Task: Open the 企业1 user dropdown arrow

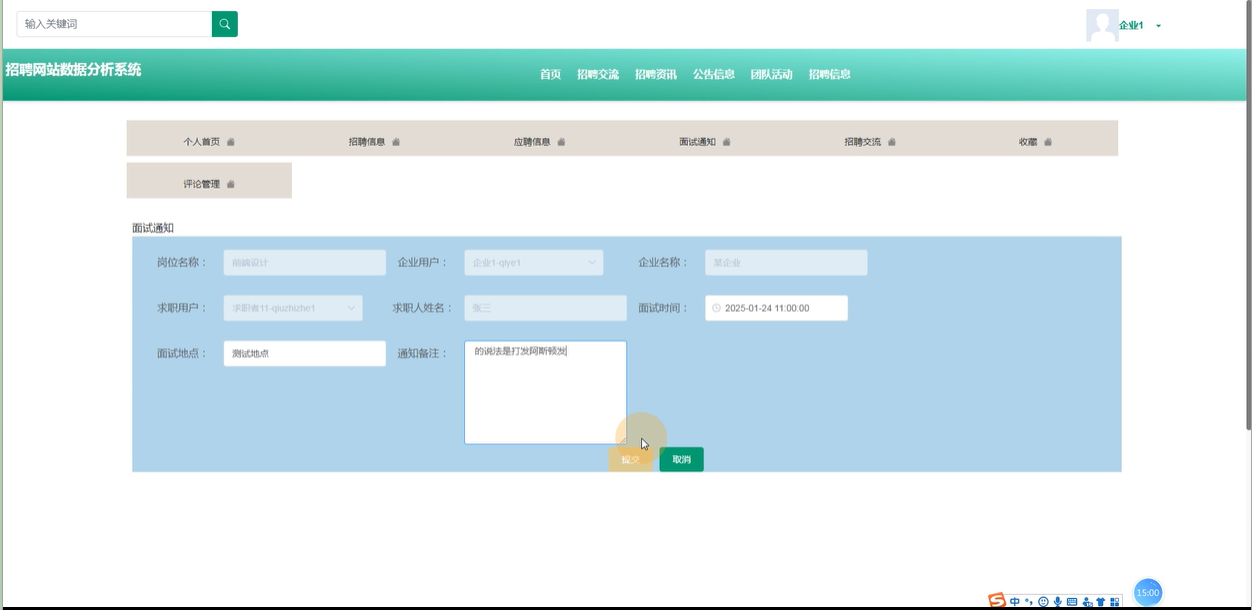Action: pos(1158,26)
